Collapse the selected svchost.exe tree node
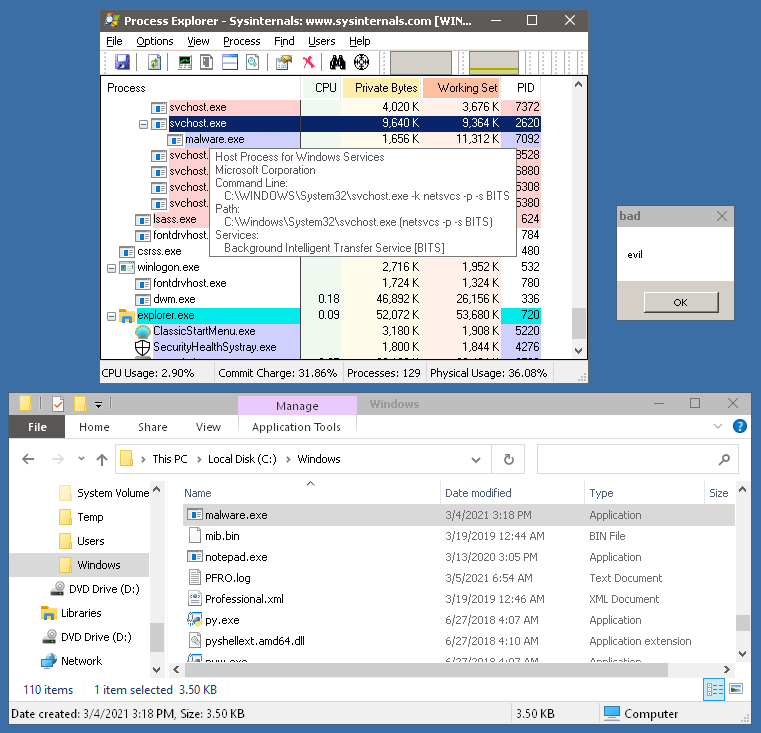This screenshot has width=761, height=733. [x=143, y=124]
